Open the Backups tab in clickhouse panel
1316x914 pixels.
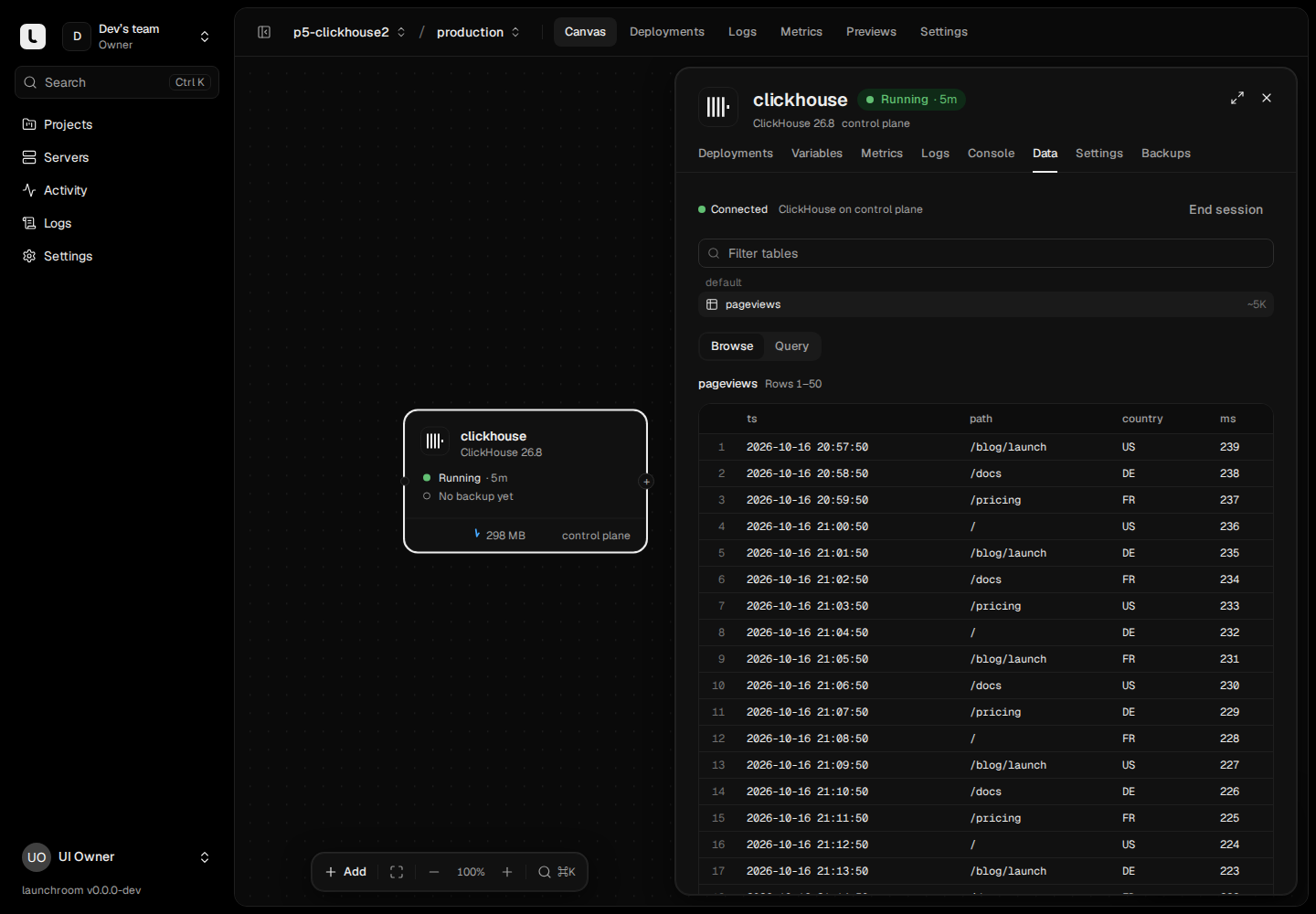1166,154
